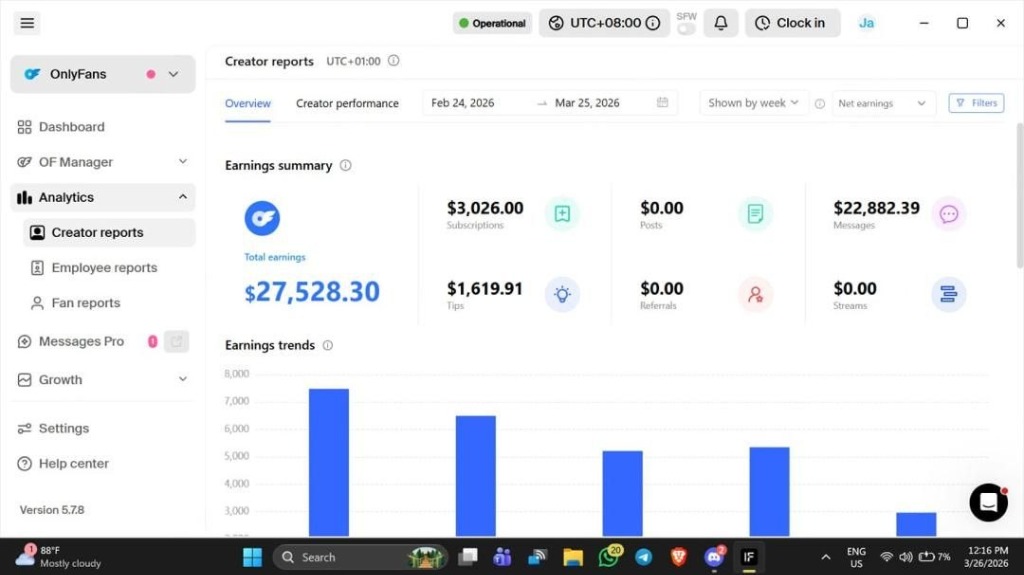Select Creator reports in sidebar
Image resolution: width=1024 pixels, height=575 pixels.
point(109,233)
